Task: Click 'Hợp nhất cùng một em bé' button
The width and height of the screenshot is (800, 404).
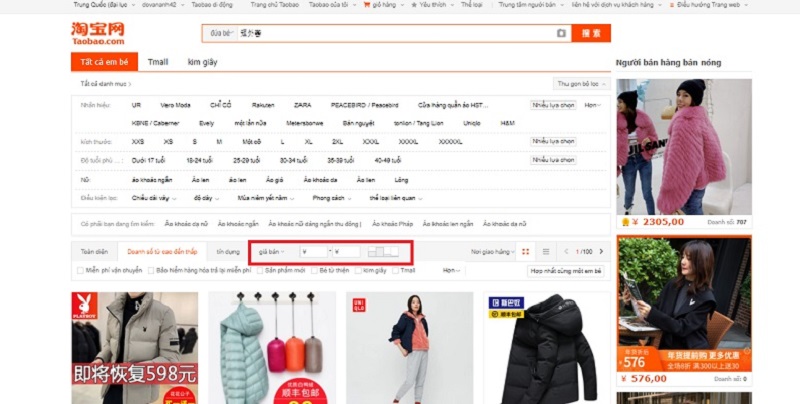Action: click(x=565, y=271)
